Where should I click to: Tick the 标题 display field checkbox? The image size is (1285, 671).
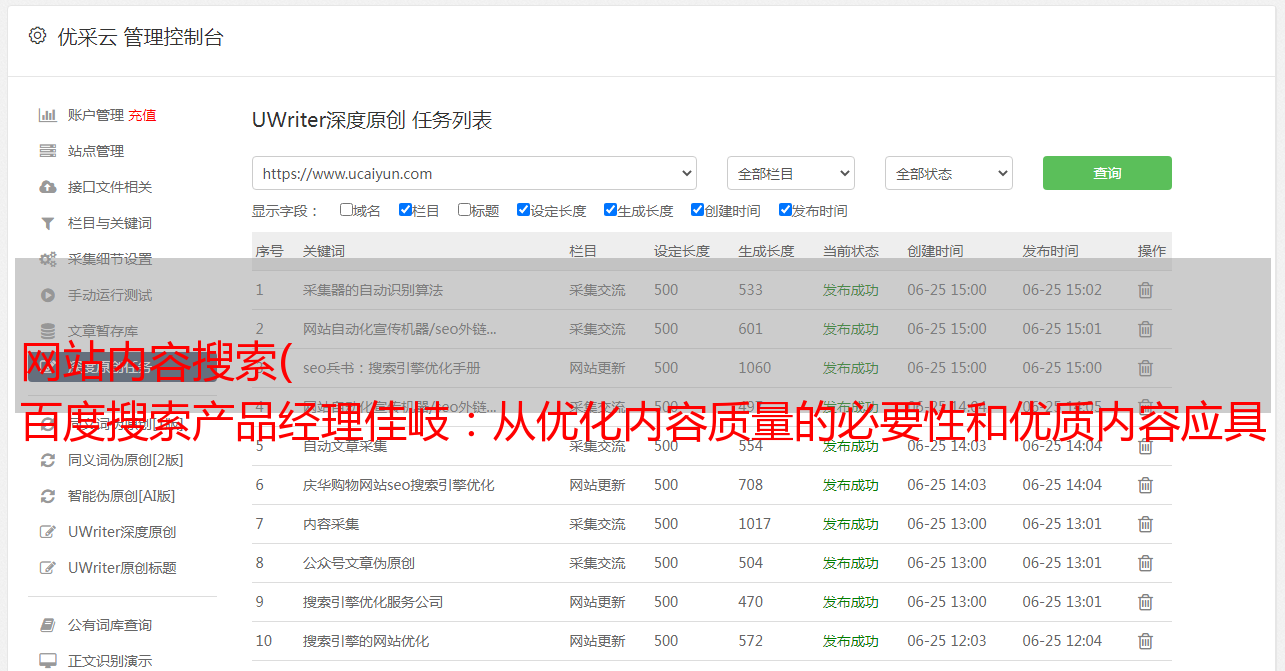pos(464,210)
